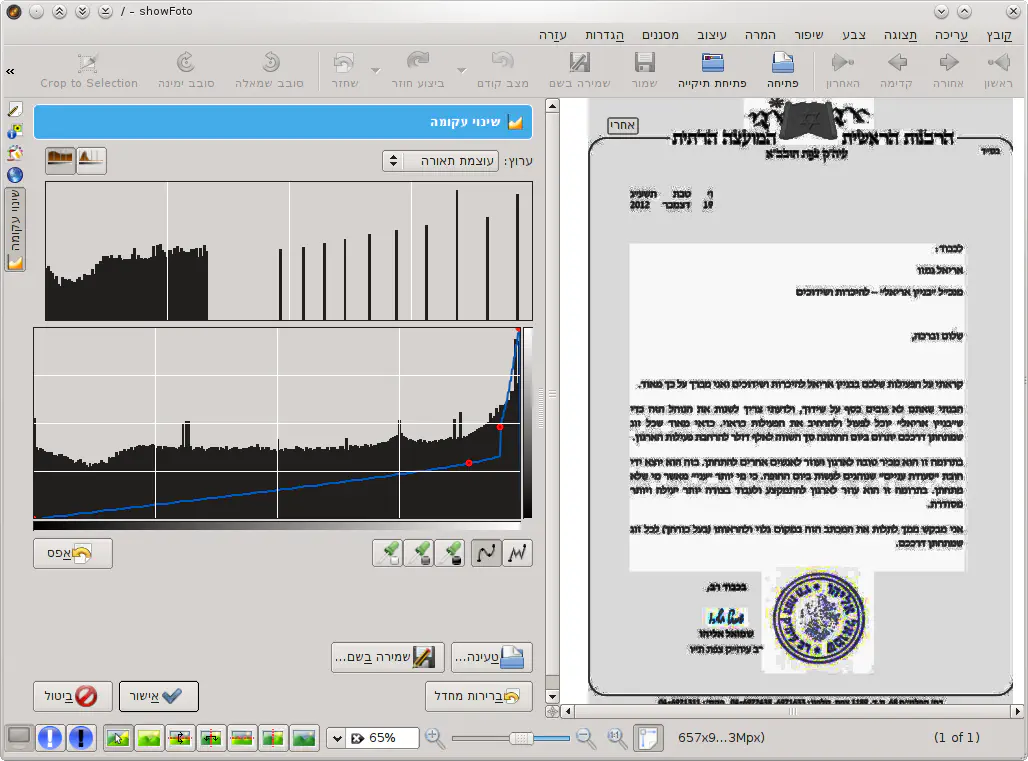The width and height of the screenshot is (1028, 761).
Task: Click the red curve control point at top
Action: (x=517, y=330)
